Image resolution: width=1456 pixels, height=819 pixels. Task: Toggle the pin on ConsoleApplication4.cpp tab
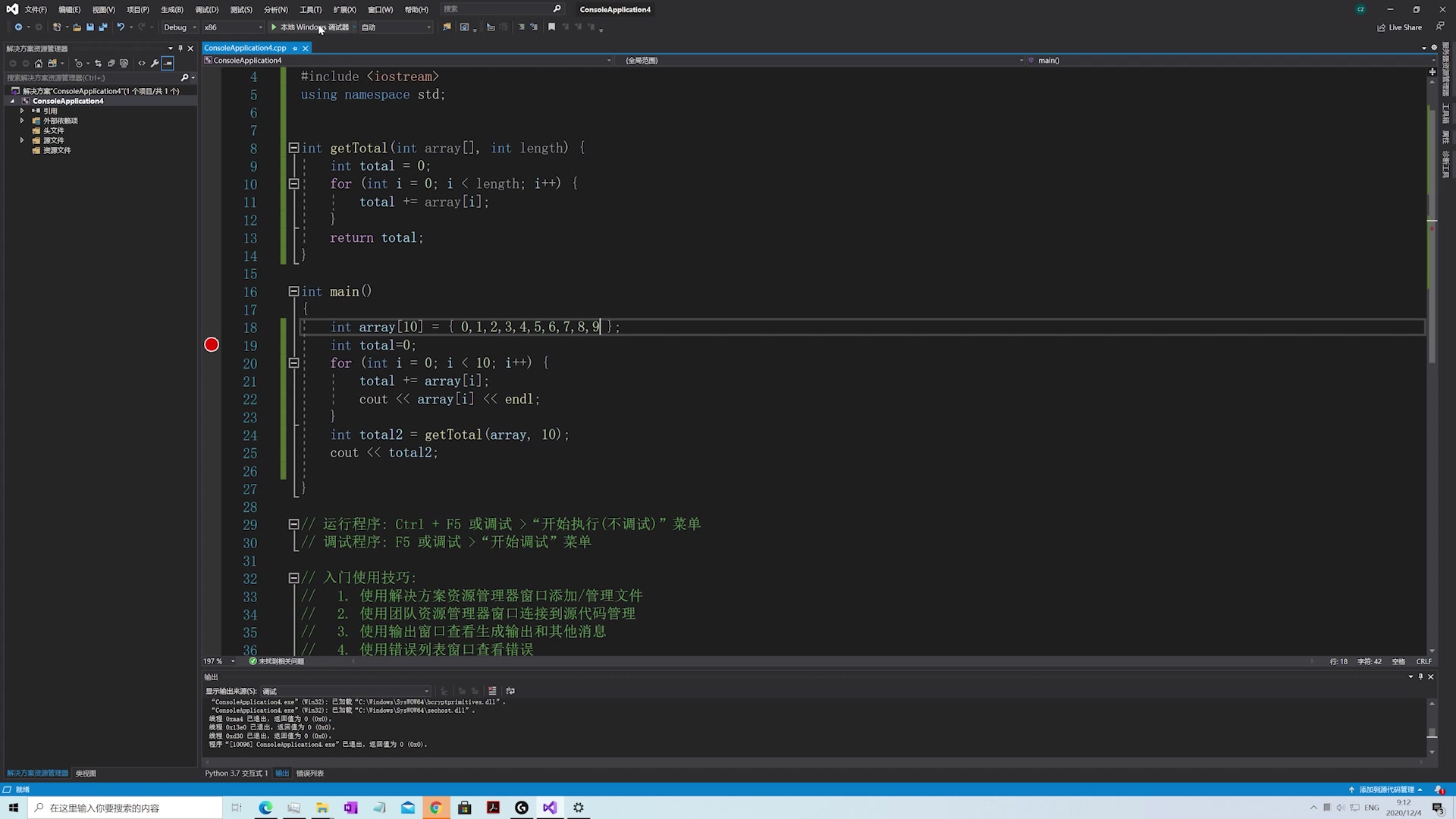(295, 48)
